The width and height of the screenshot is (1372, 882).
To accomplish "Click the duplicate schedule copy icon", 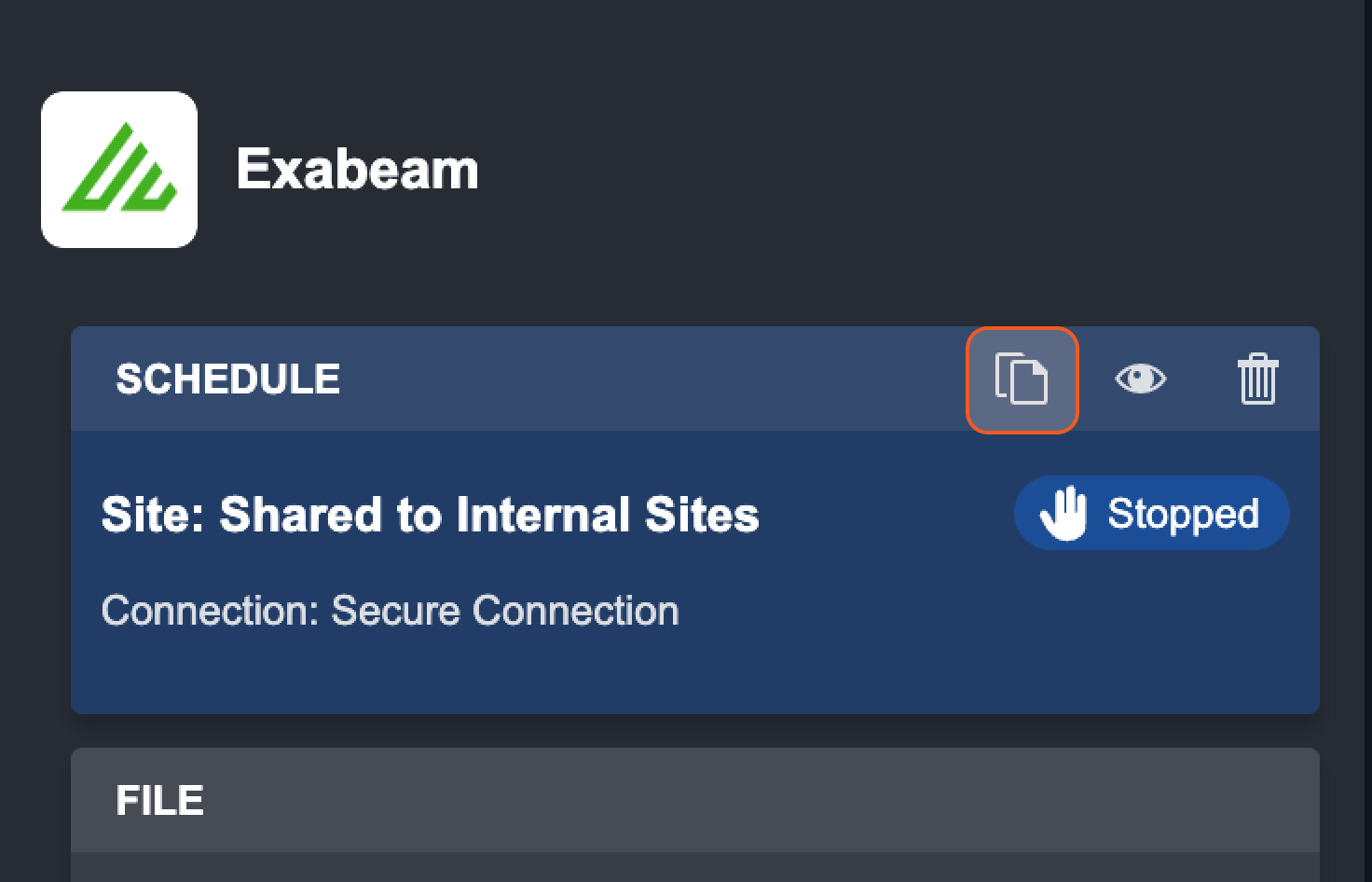I will click(x=1022, y=379).
